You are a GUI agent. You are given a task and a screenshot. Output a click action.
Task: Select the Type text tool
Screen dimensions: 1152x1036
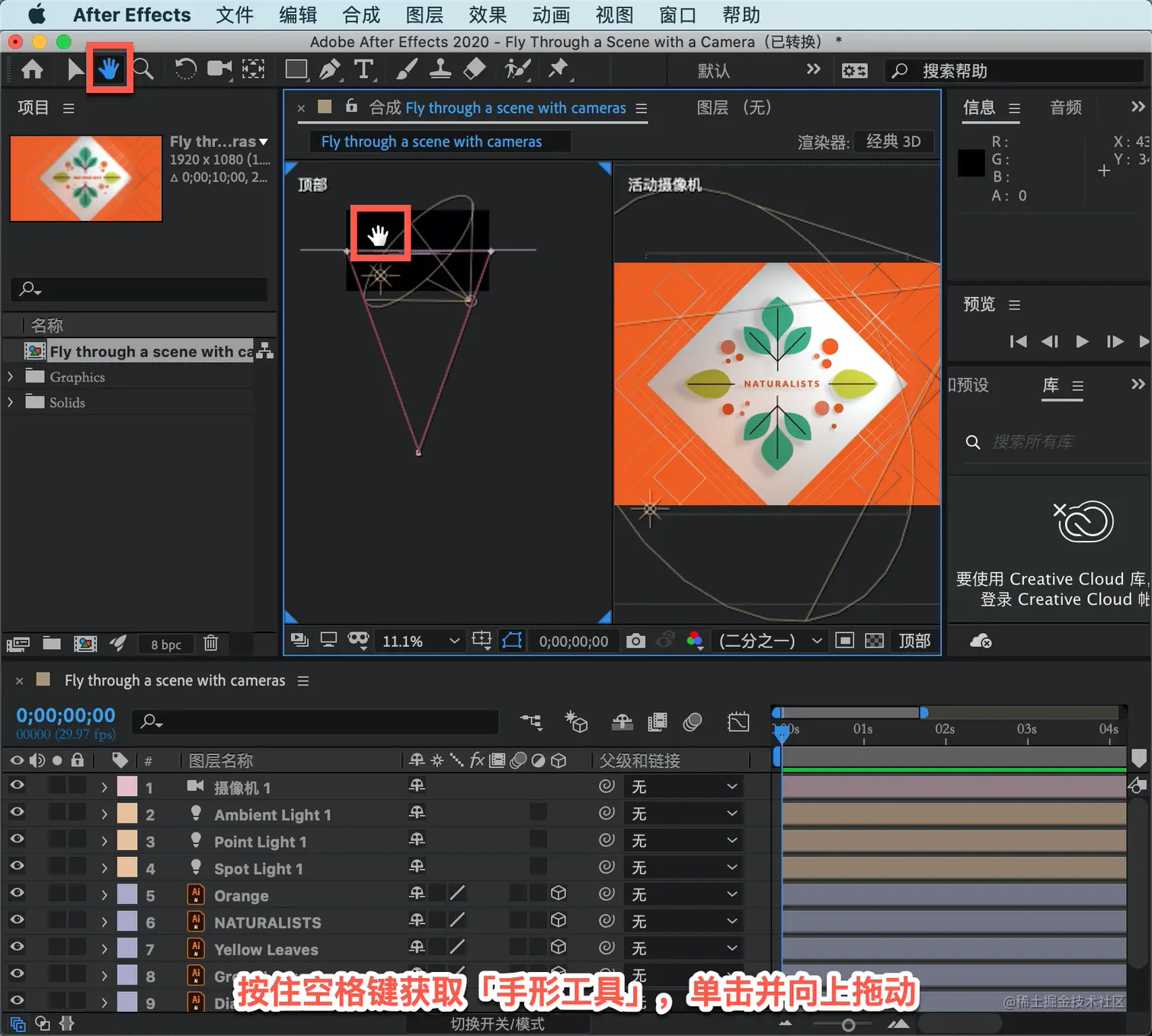tap(364, 70)
